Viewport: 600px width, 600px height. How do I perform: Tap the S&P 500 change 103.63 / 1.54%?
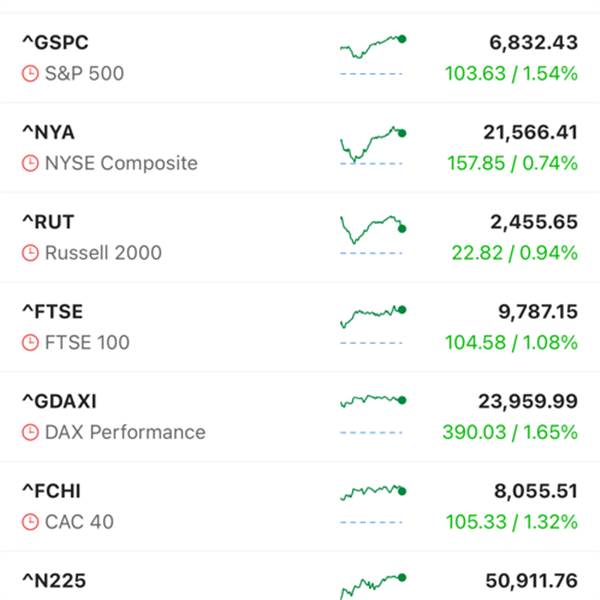coord(511,73)
